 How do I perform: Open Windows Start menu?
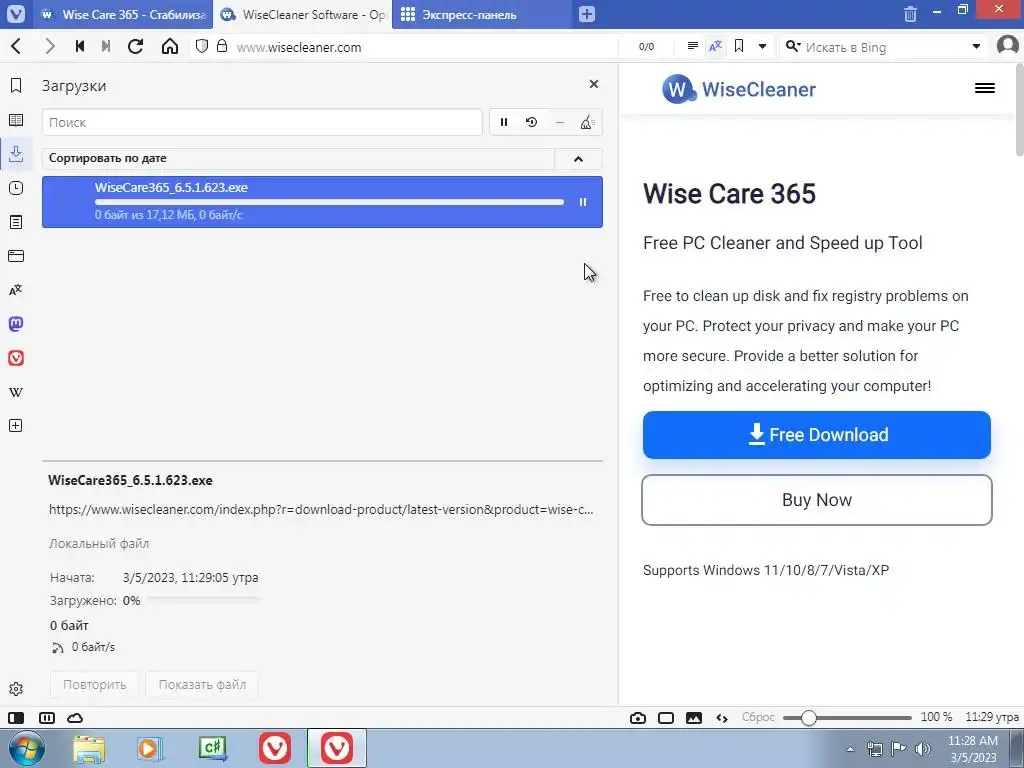point(26,748)
